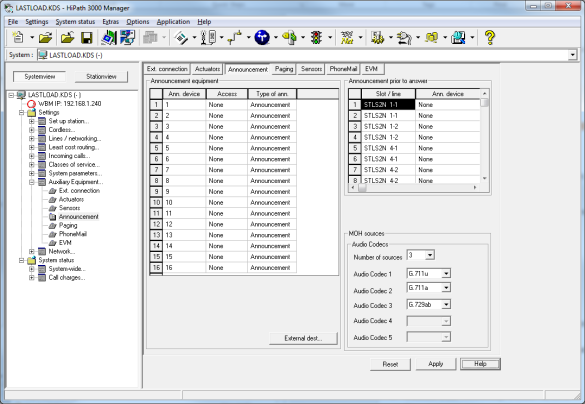Select Least cost routing in tree
The image size is (585, 404).
coord(73,147)
